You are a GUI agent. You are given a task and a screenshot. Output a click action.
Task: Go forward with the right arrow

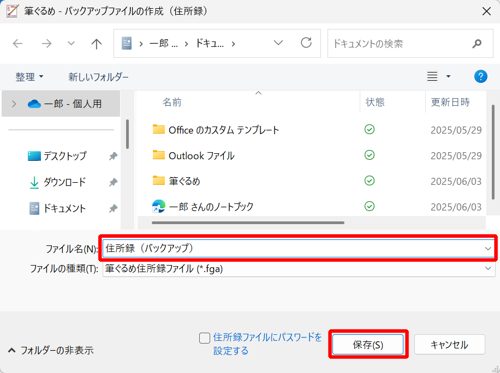(46, 43)
